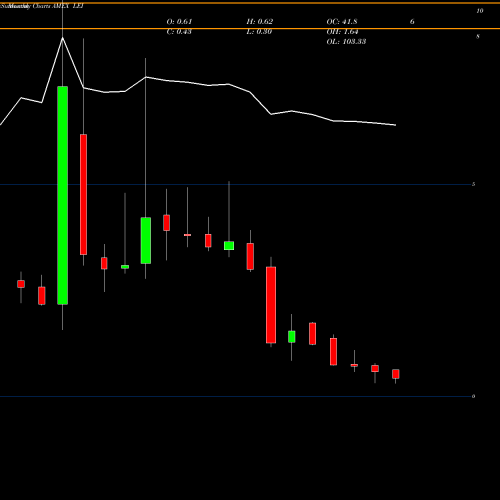Click the "0" price axis label

point(474,396)
